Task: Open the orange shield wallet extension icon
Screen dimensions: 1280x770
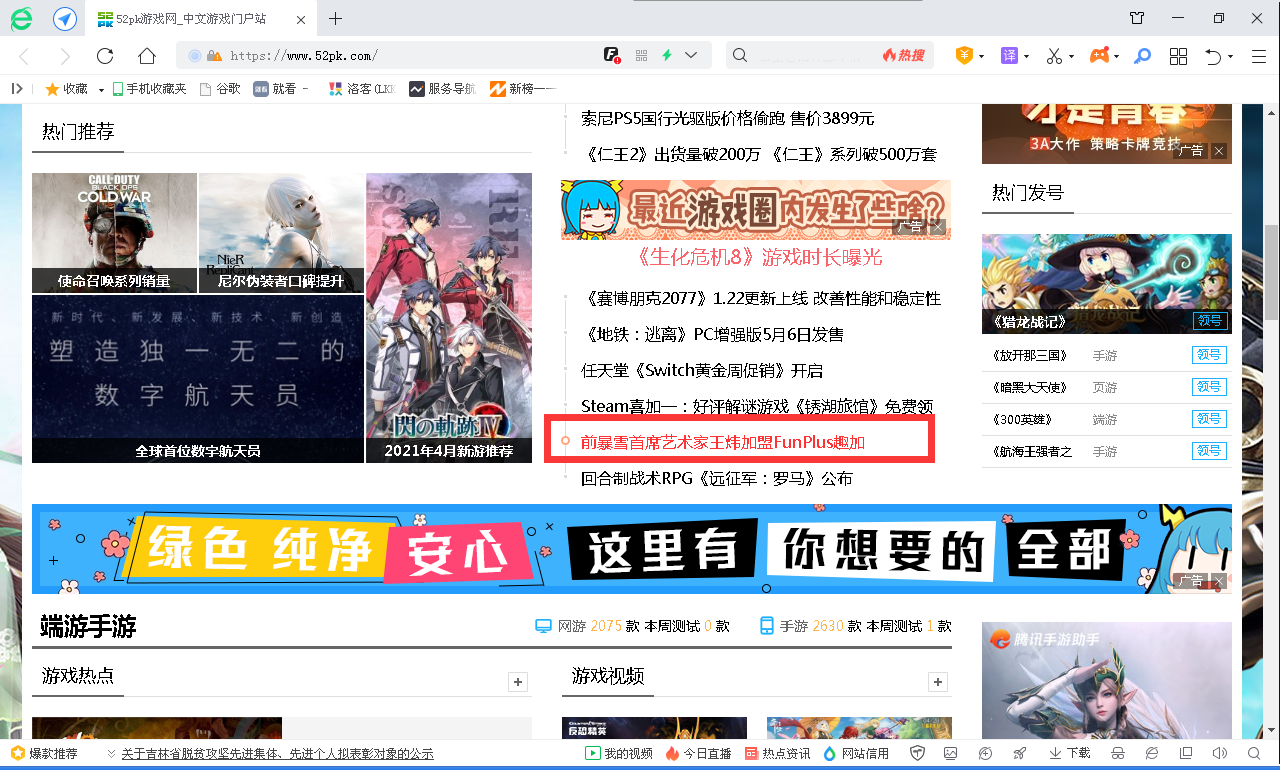Action: (x=963, y=56)
